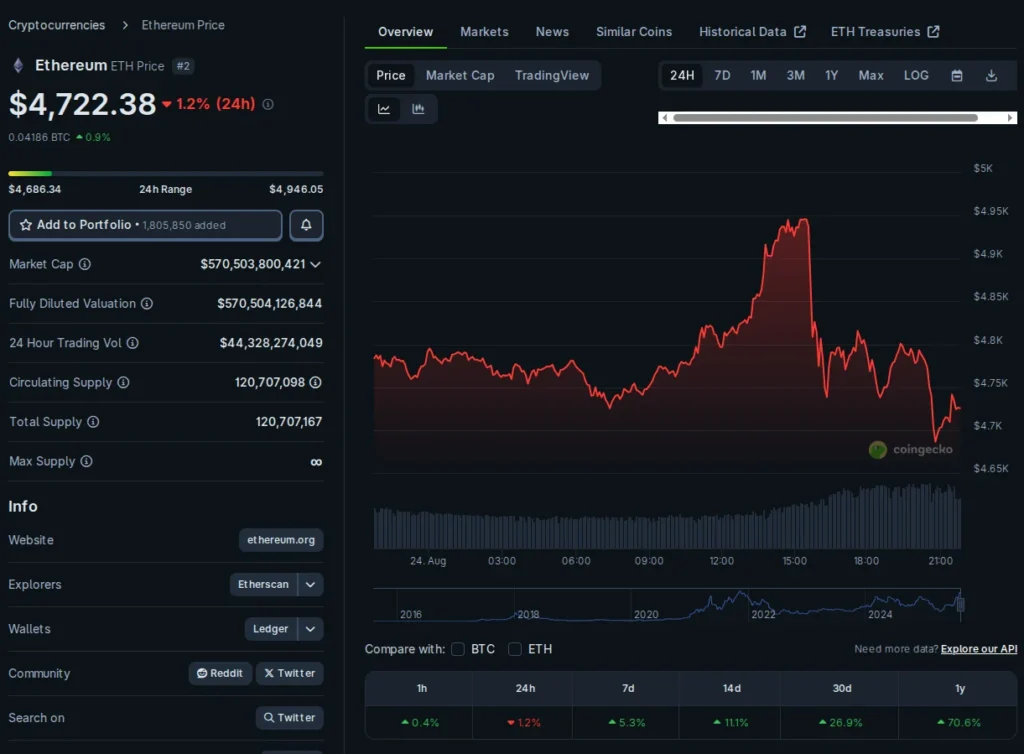Switch chart to Price view
1024x754 pixels.
[x=391, y=76]
